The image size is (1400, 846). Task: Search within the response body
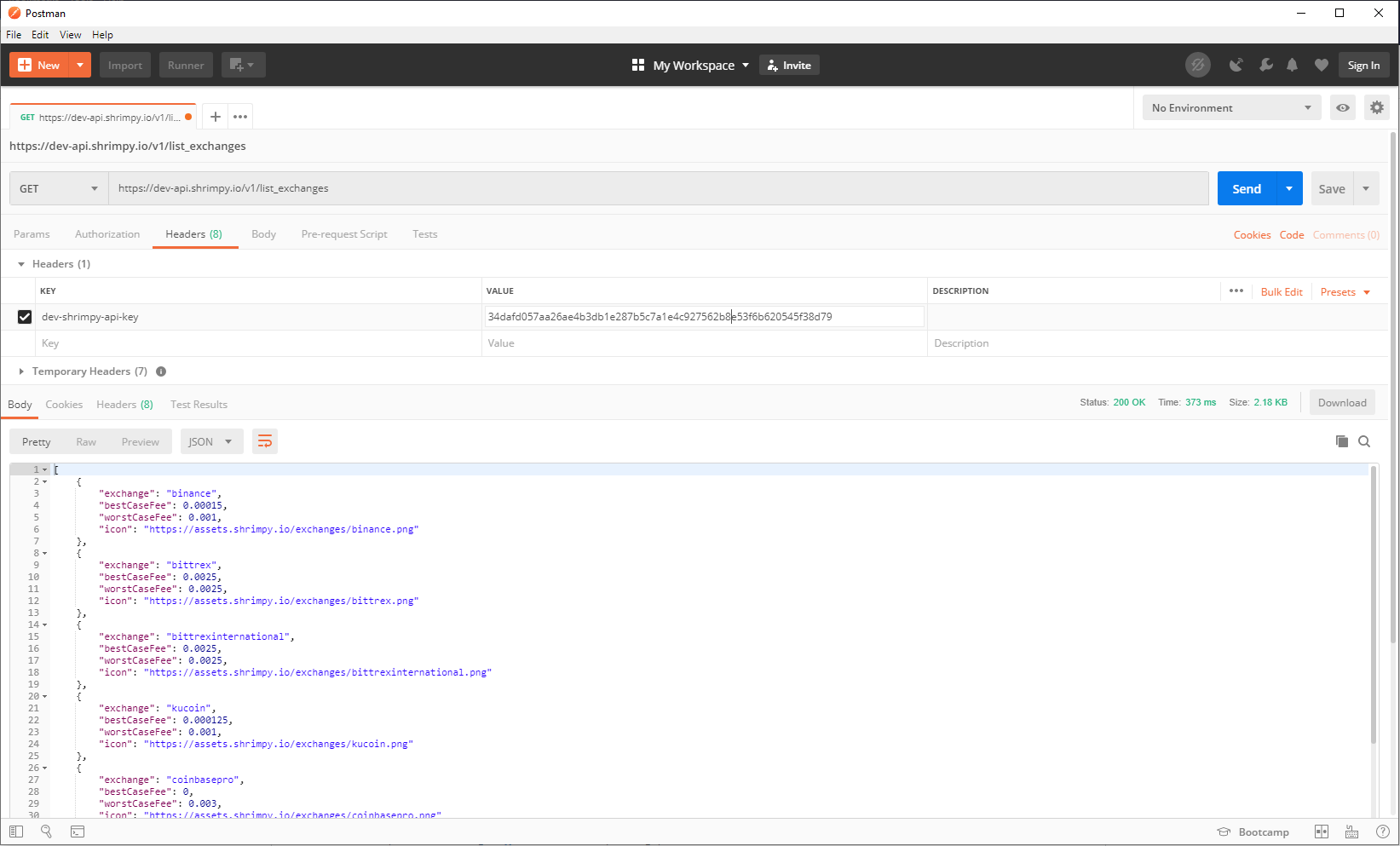tap(1364, 441)
